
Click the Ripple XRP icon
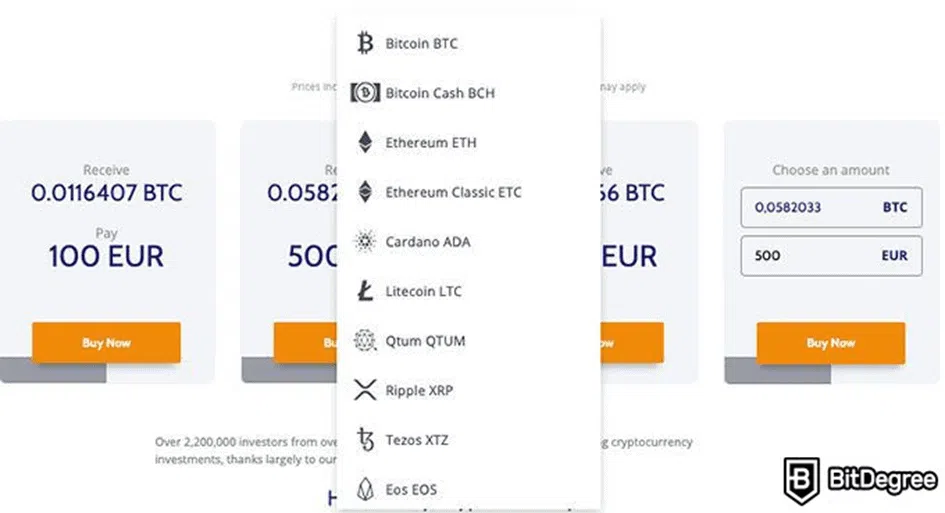[x=365, y=390]
